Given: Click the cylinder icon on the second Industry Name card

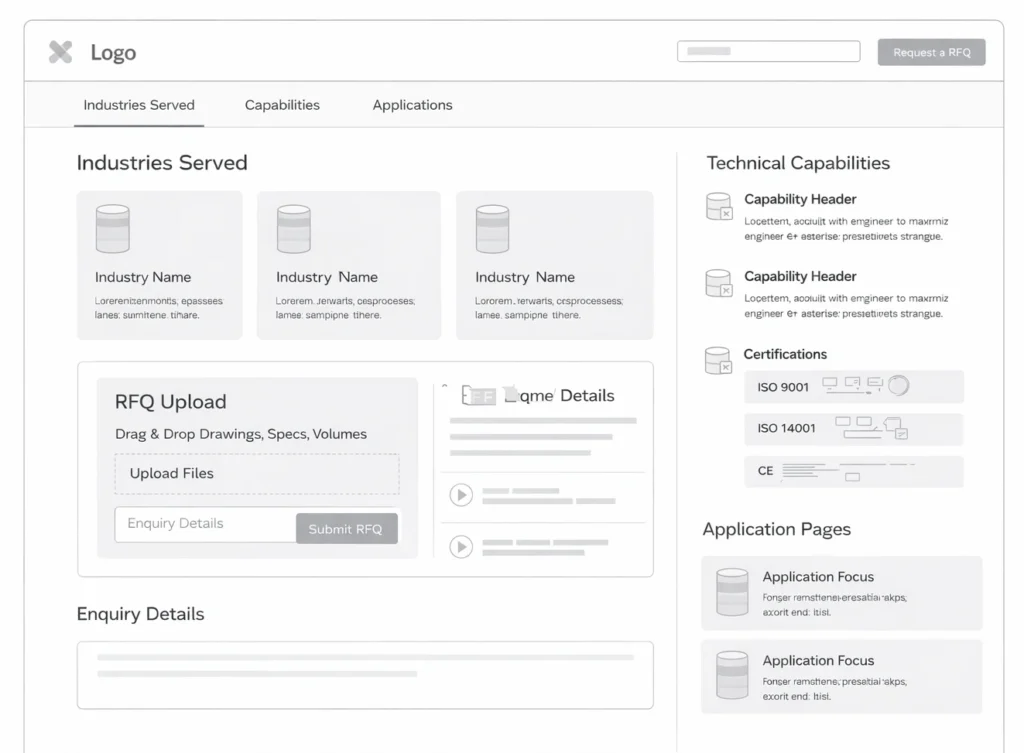Looking at the screenshot, I should (x=293, y=228).
